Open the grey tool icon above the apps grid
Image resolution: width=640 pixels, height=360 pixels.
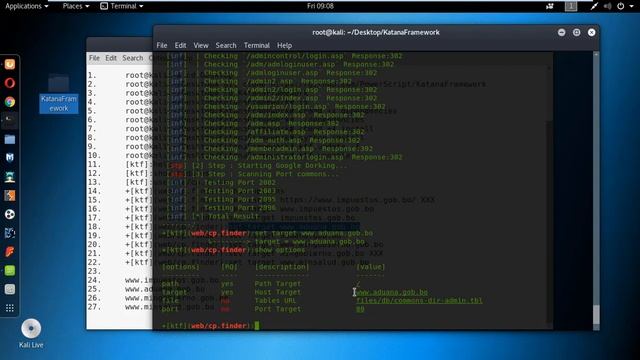[10, 289]
